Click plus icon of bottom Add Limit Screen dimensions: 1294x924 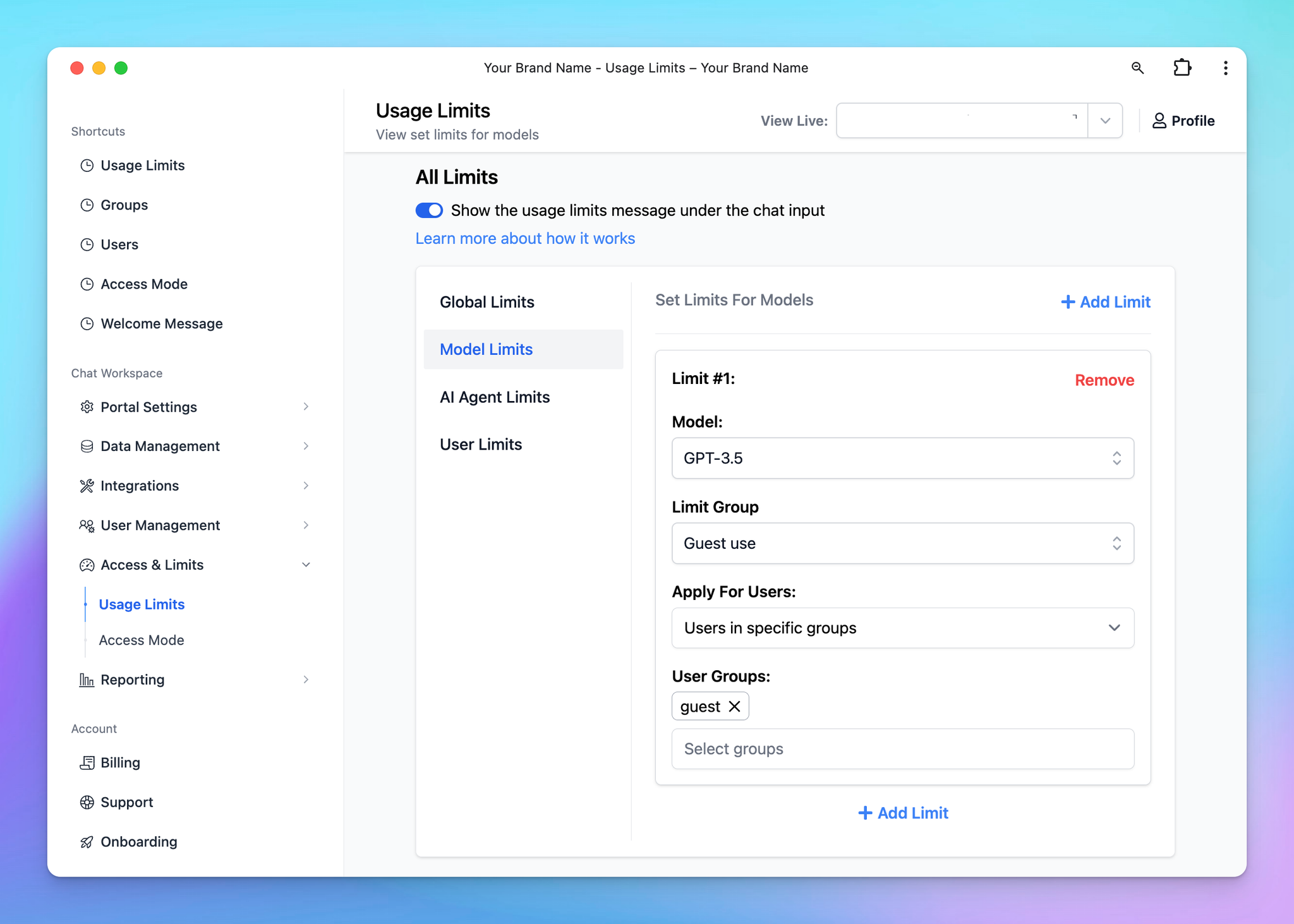tap(865, 813)
